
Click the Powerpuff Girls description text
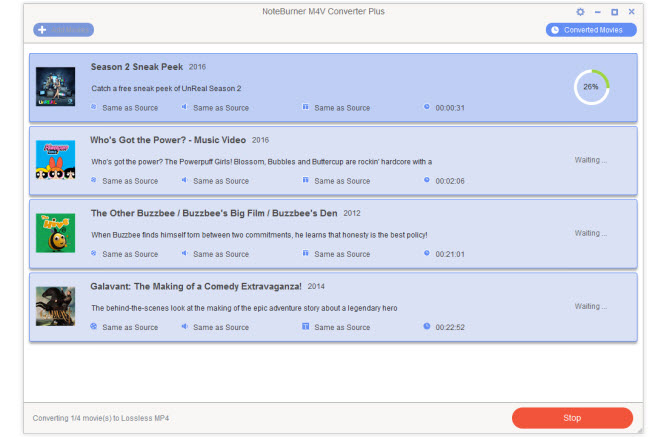(x=261, y=162)
